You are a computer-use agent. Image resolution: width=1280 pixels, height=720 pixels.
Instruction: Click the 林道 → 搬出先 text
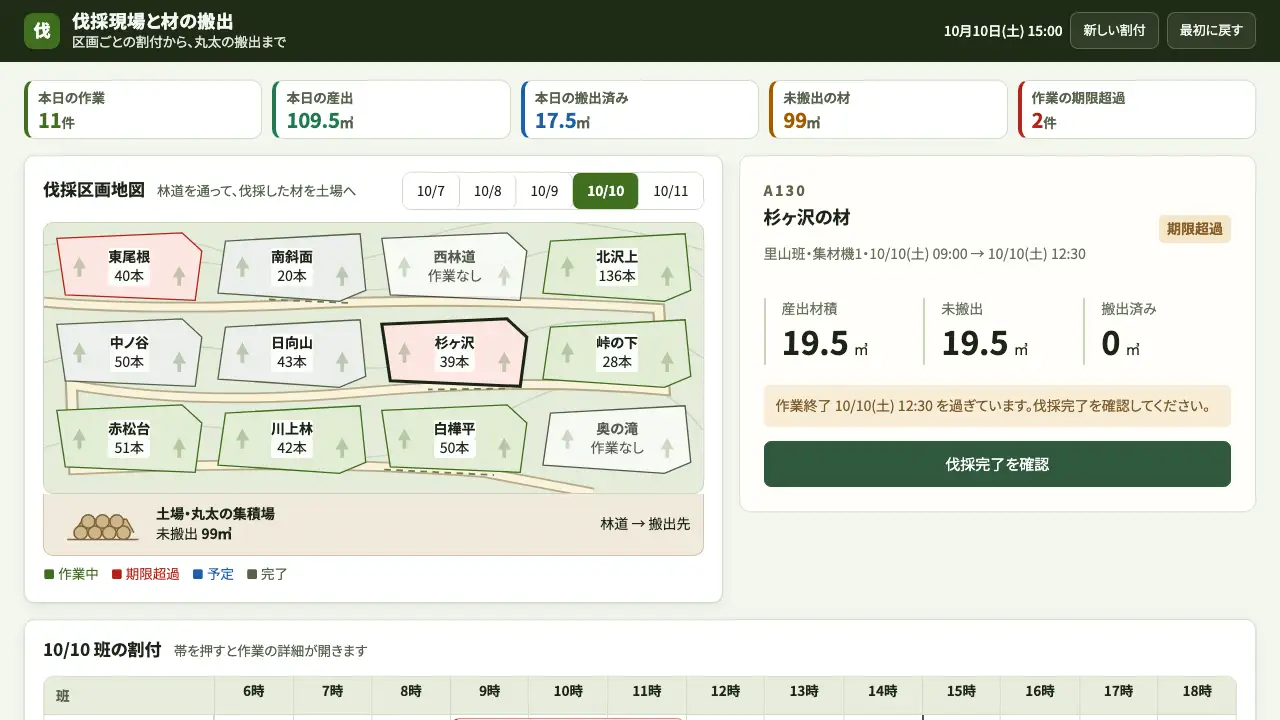pos(645,524)
